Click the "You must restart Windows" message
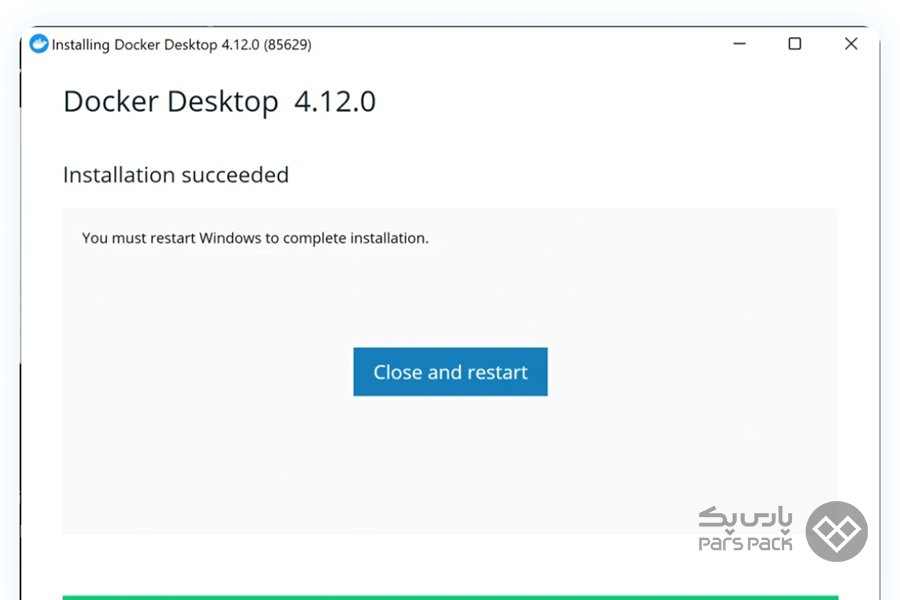The width and height of the screenshot is (900, 600). 255,238
